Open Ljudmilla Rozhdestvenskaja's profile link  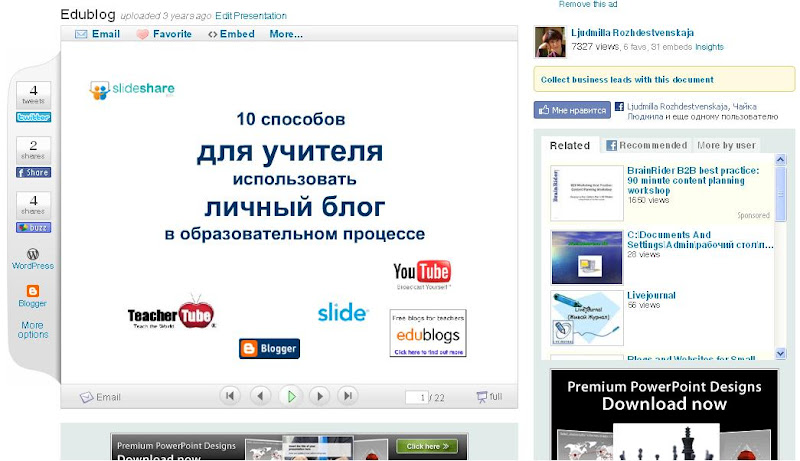(632, 33)
